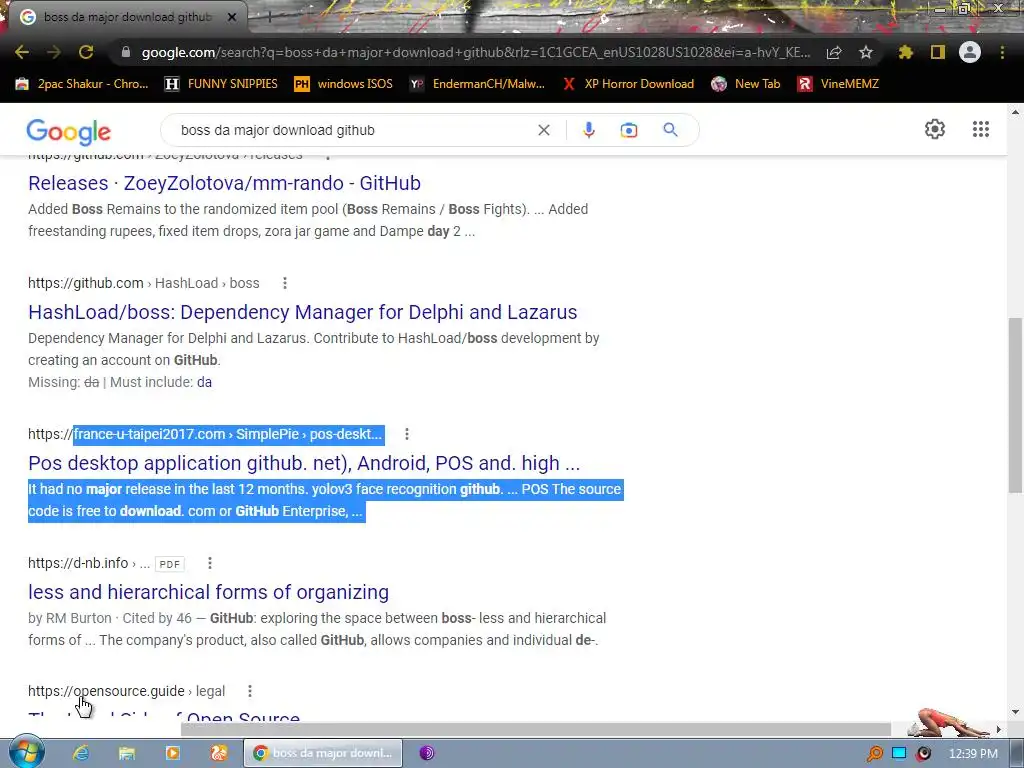Bookmark this page with the star icon
Screen dimensions: 1024x768
pos(866,53)
